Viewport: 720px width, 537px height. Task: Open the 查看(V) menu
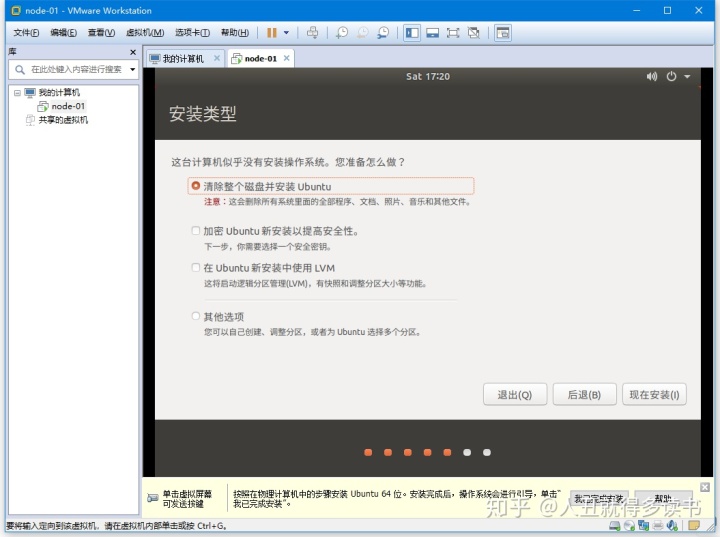coord(101,33)
